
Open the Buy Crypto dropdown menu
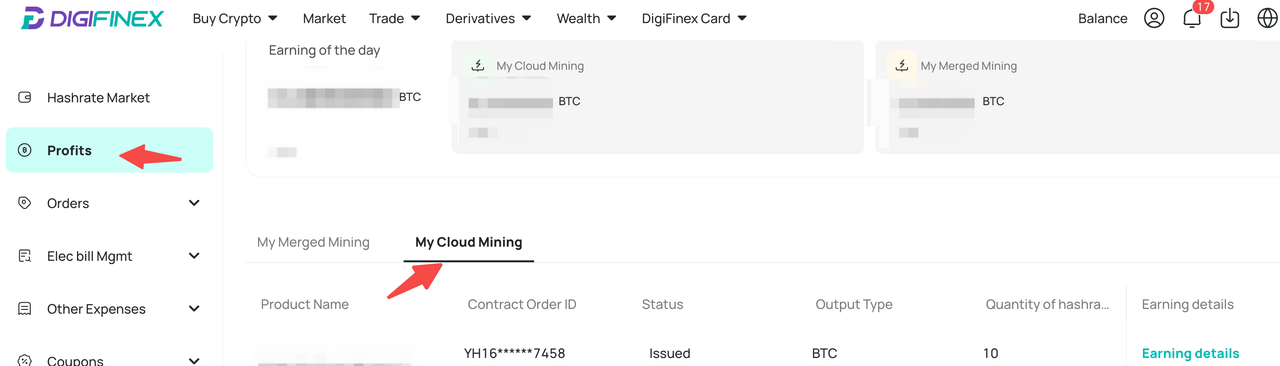235,18
